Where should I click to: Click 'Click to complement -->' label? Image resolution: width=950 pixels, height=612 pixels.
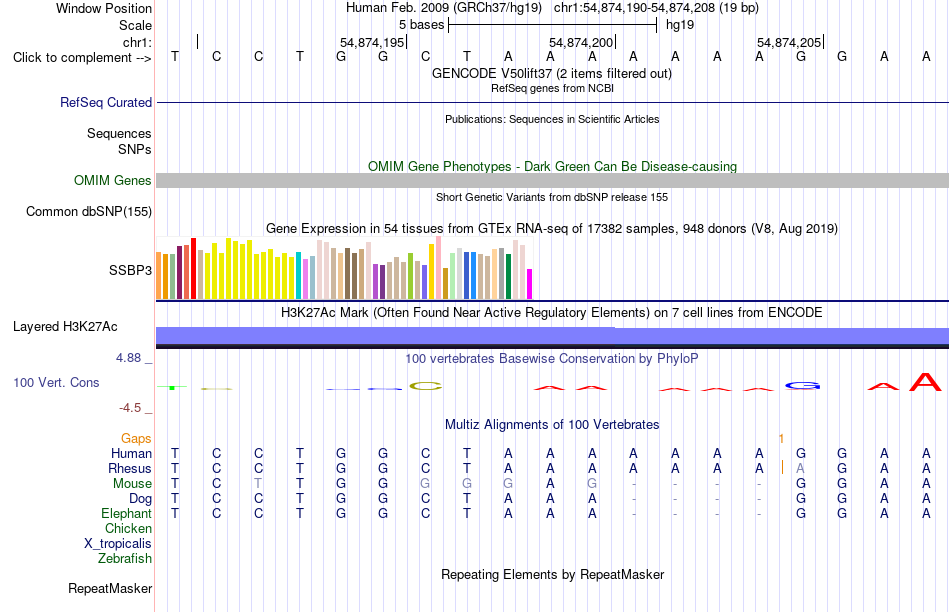point(82,58)
